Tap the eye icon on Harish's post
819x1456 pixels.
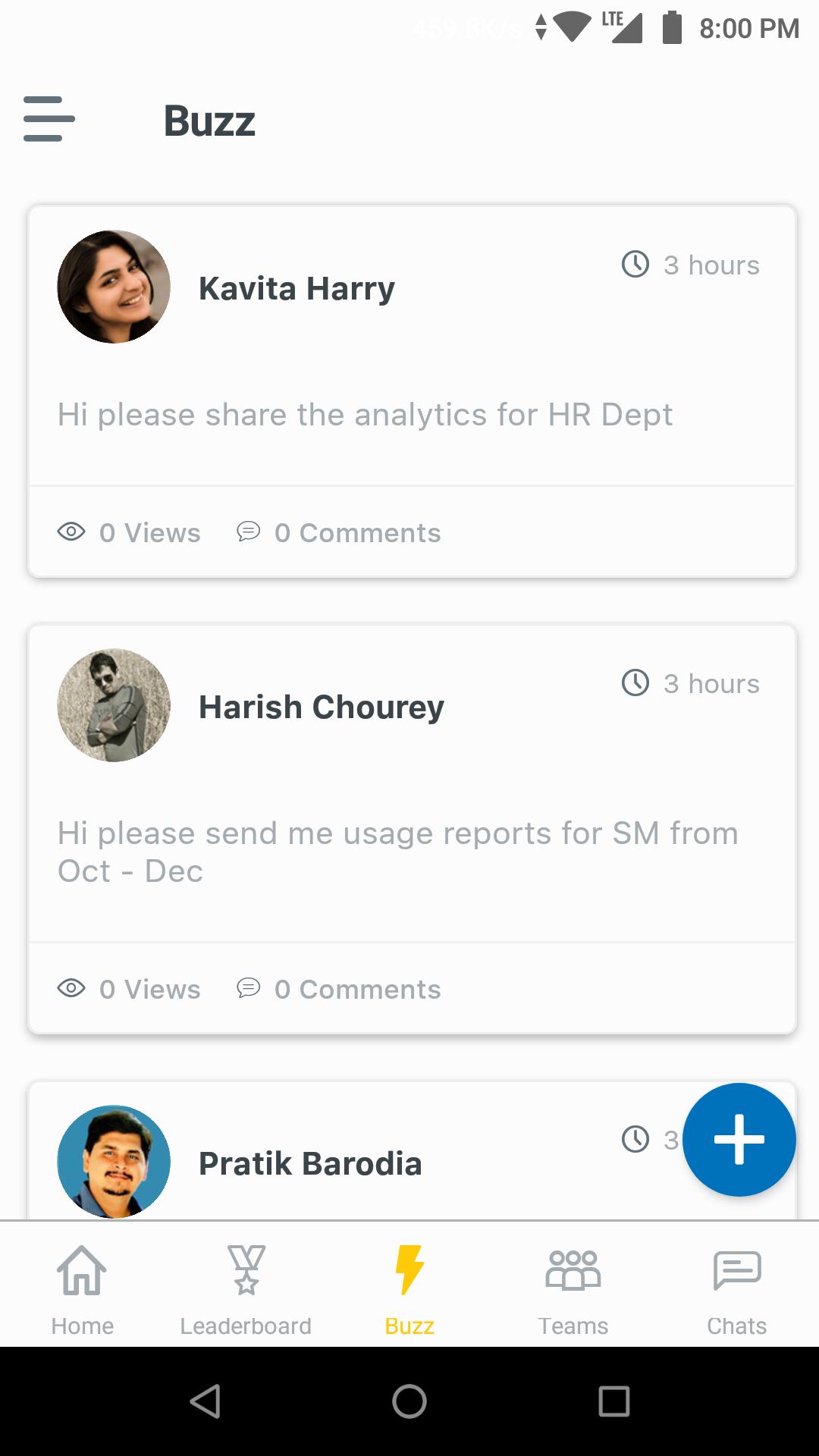(x=71, y=988)
